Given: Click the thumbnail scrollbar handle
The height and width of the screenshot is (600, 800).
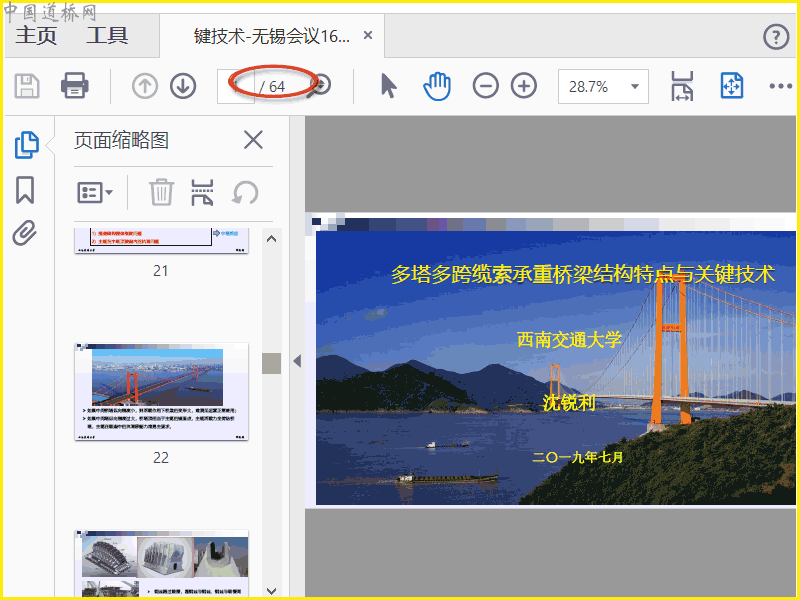Looking at the screenshot, I should click(271, 363).
